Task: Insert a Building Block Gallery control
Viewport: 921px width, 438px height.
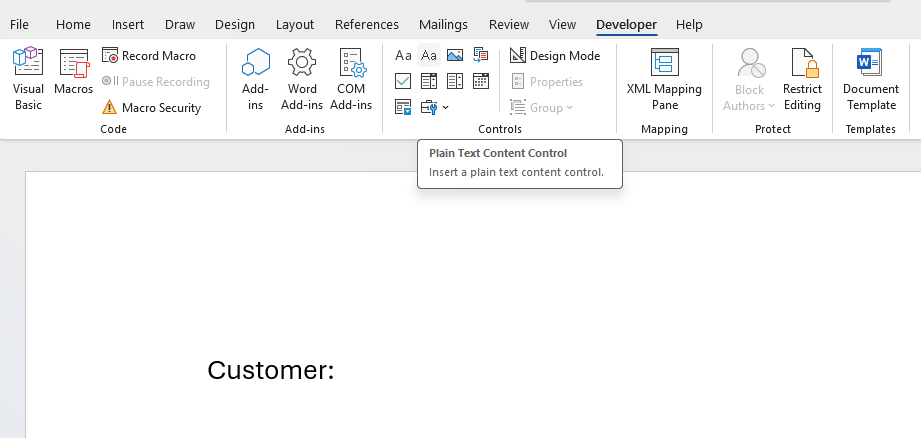Action: 481,56
